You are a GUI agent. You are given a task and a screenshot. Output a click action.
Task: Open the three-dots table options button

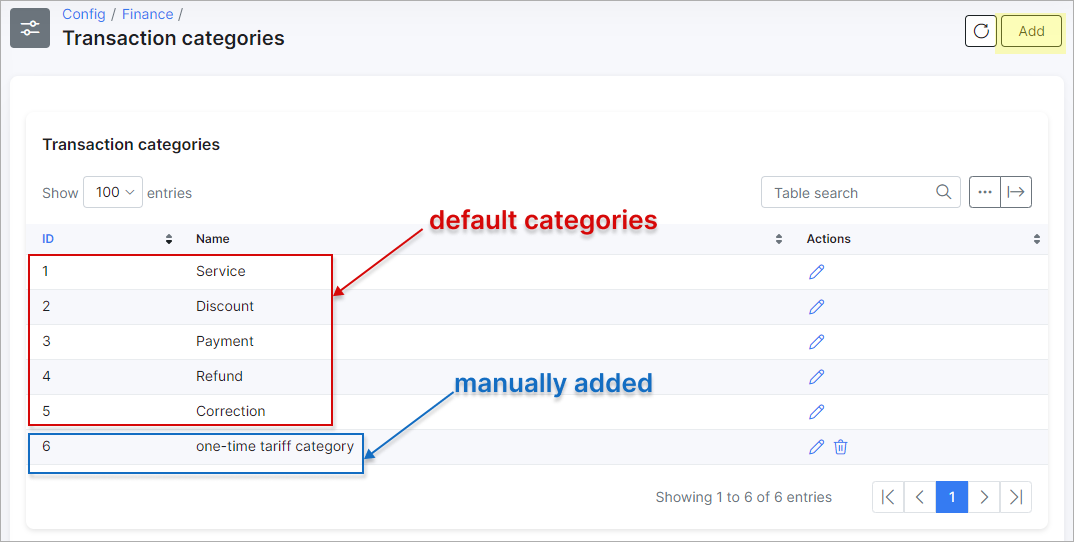coord(985,192)
